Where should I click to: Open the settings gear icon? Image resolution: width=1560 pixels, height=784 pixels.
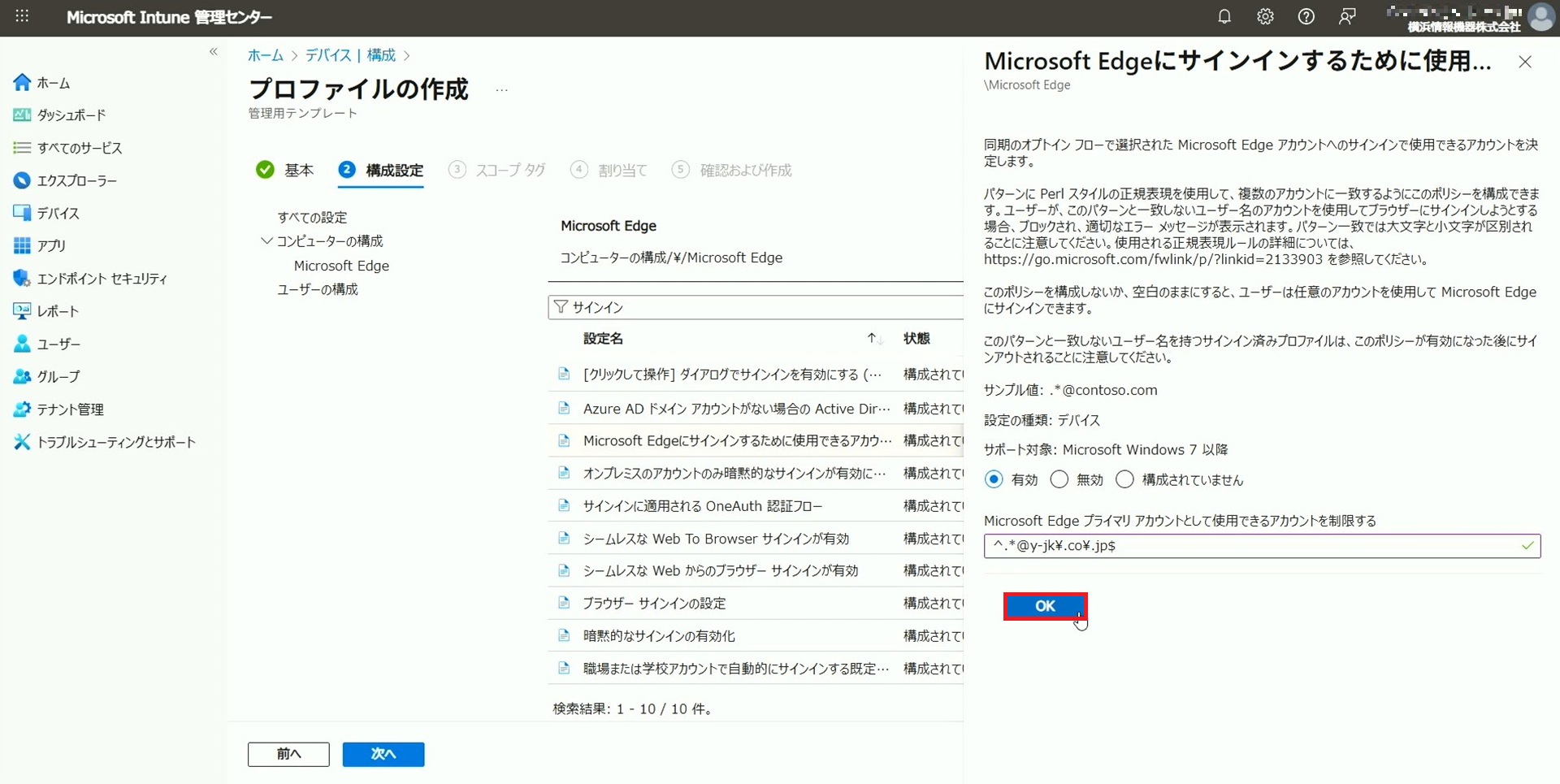(x=1265, y=17)
